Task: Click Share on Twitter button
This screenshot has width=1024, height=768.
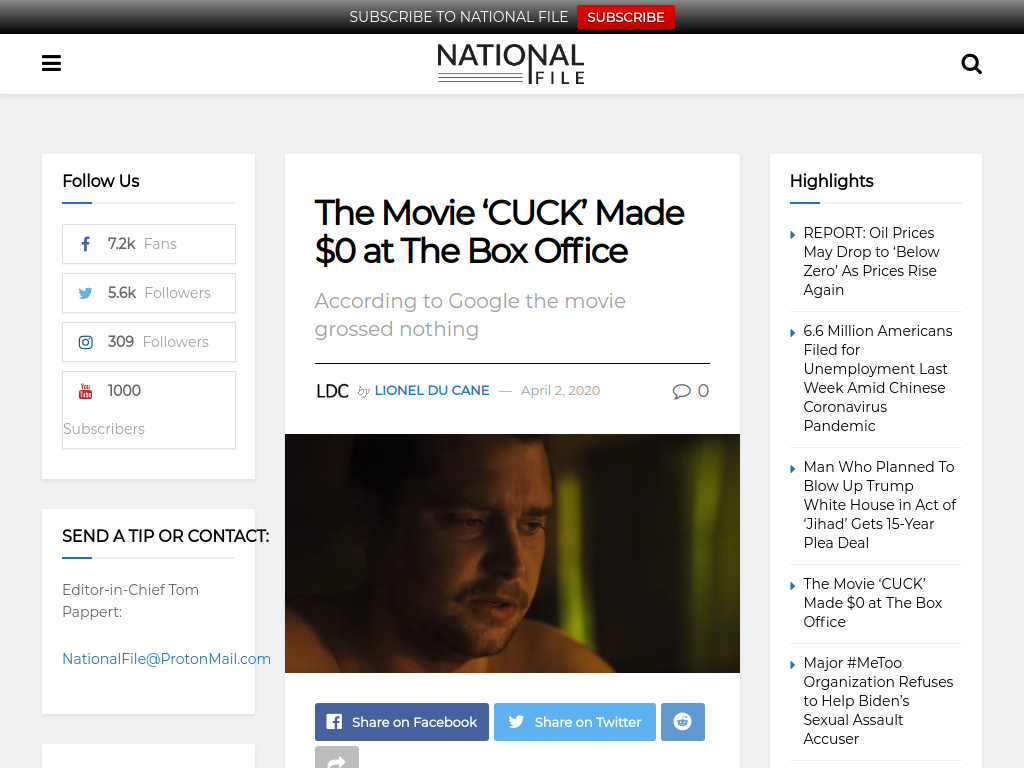Action: pos(575,722)
